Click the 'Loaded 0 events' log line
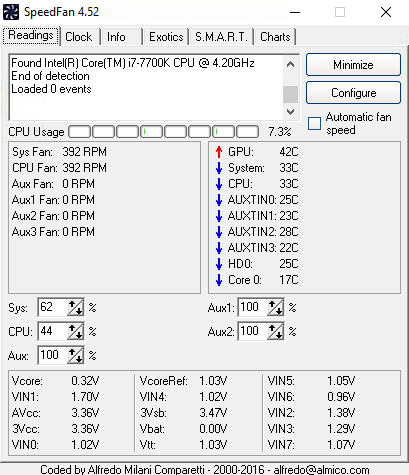The image size is (409, 475). click(x=51, y=89)
